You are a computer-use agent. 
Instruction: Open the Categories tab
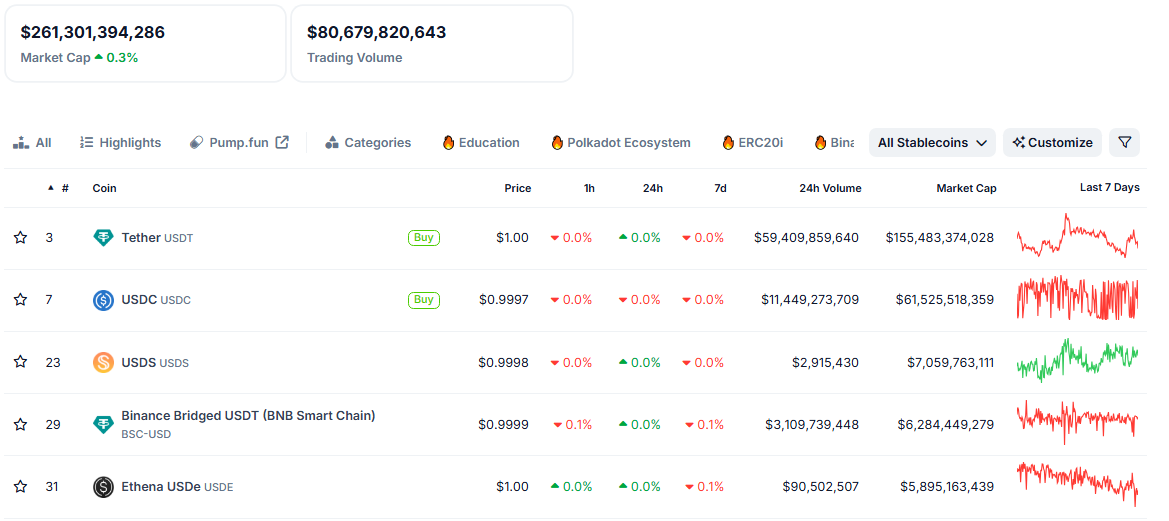(x=368, y=142)
